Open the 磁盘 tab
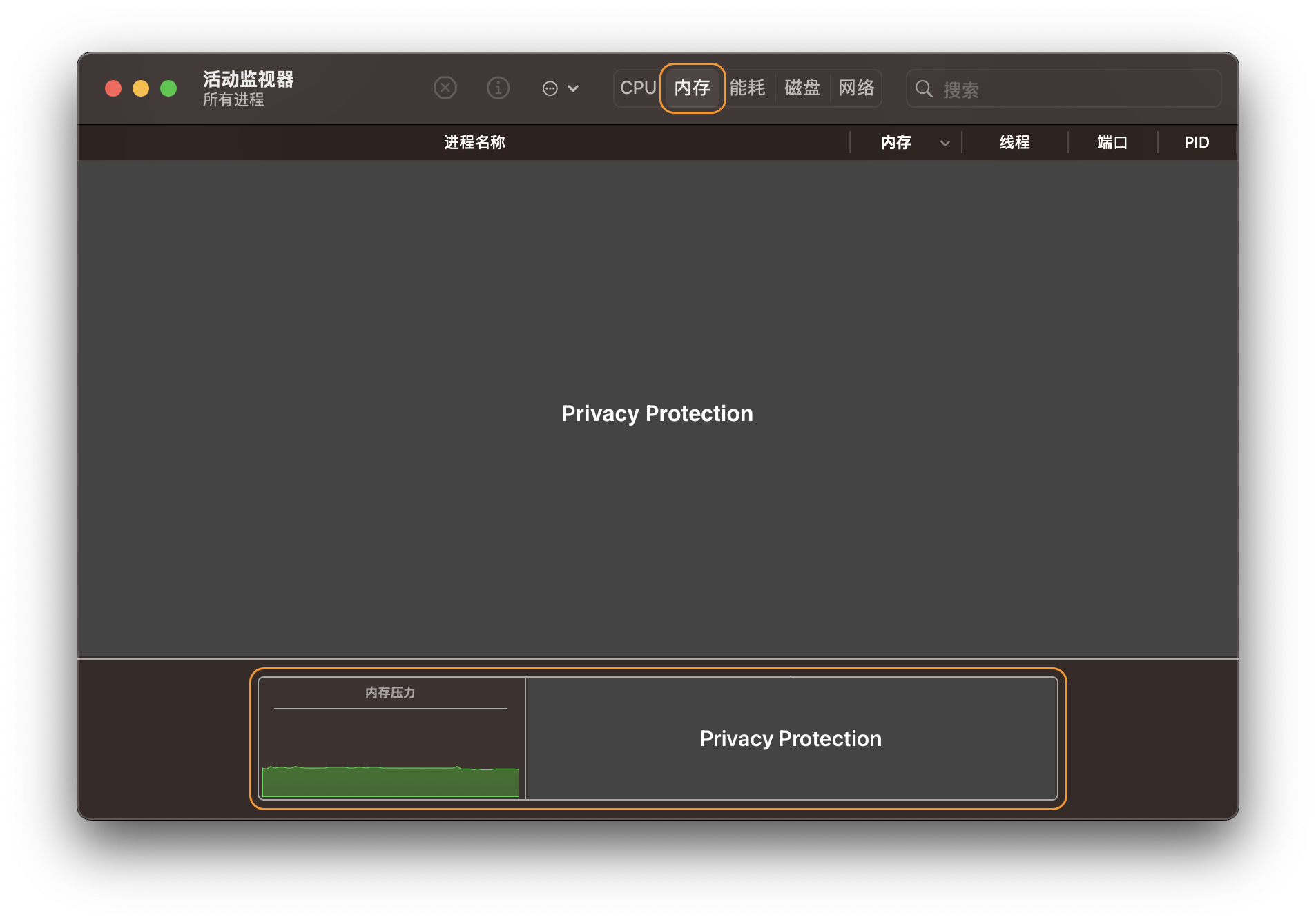The height and width of the screenshot is (922, 1316). pos(802,88)
